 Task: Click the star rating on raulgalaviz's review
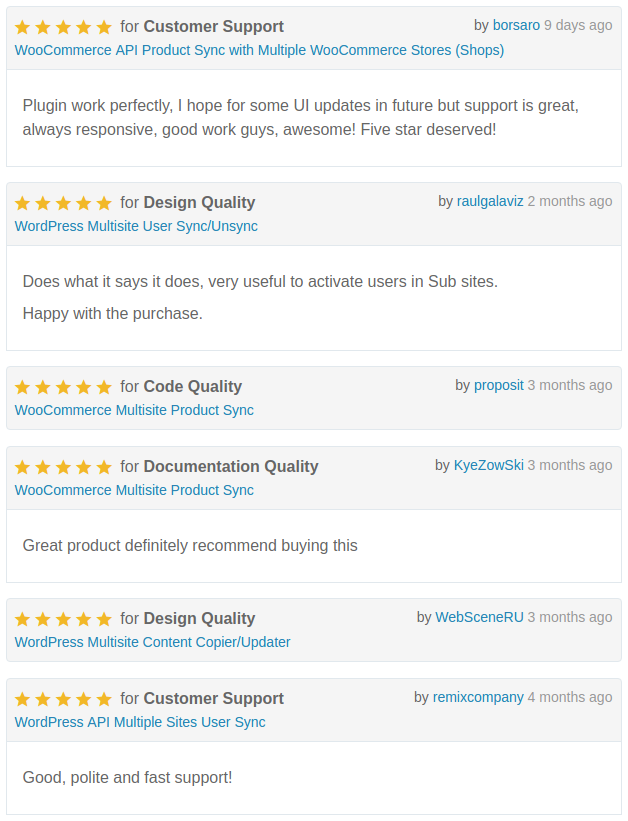tap(63, 203)
